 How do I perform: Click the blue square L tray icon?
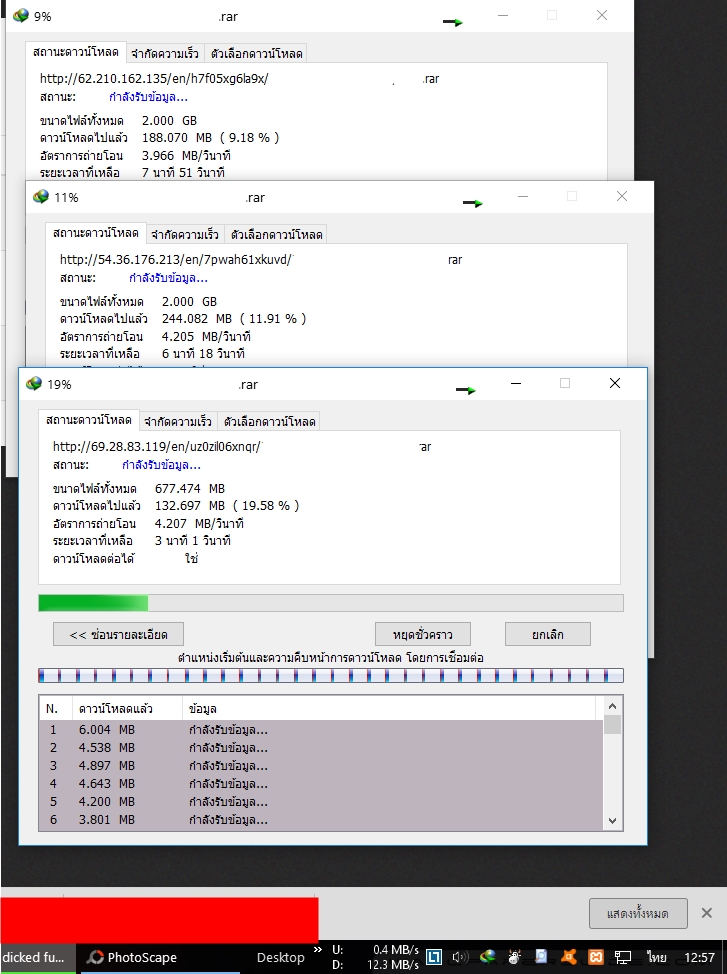click(434, 957)
